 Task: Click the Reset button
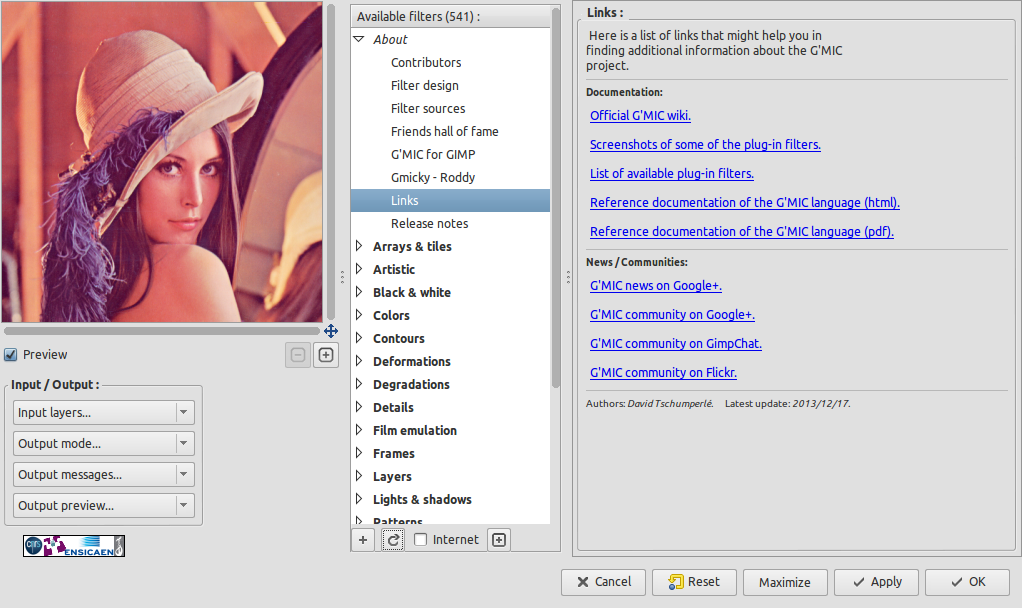694,582
